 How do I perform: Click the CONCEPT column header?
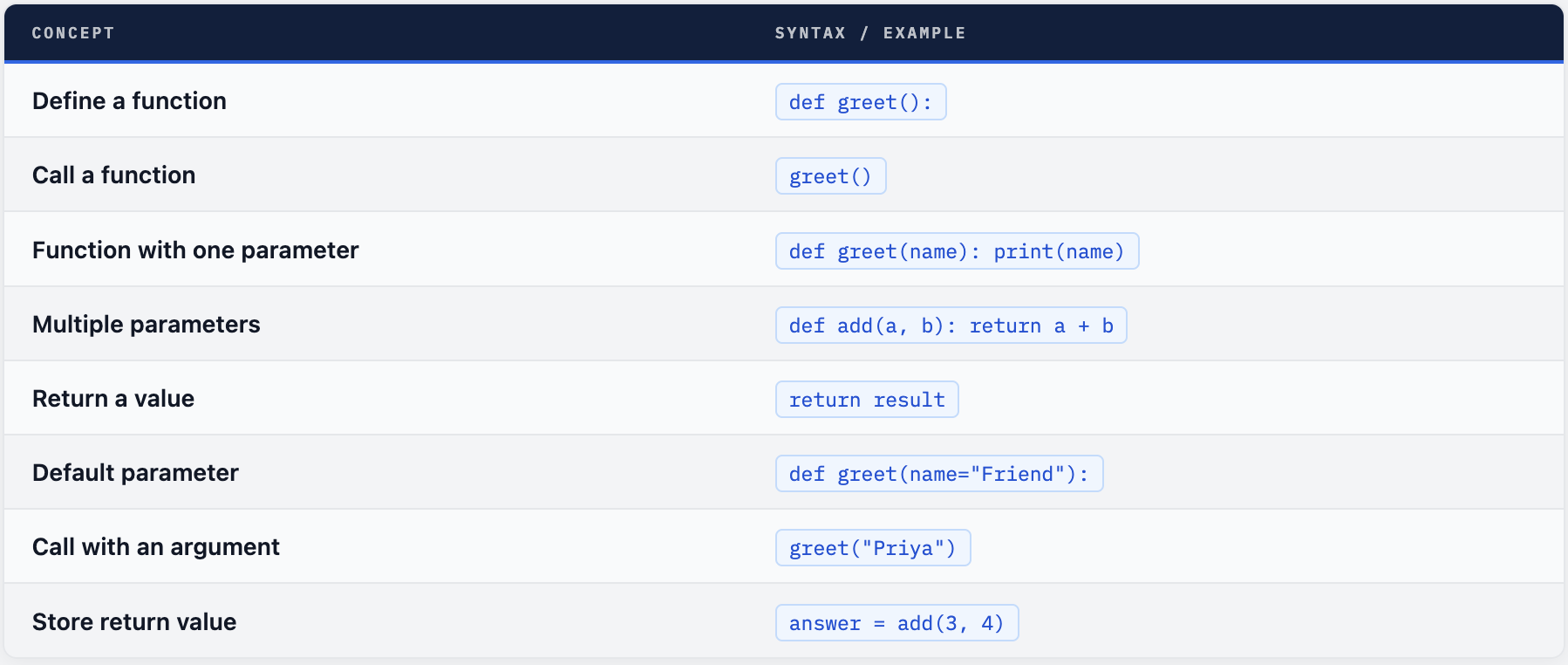point(73,33)
